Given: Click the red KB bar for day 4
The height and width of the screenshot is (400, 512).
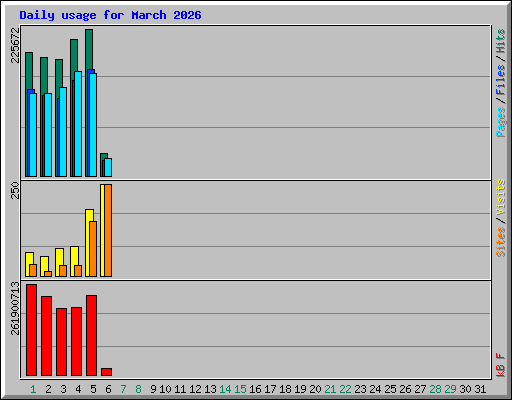Looking at the screenshot, I should (x=77, y=342).
